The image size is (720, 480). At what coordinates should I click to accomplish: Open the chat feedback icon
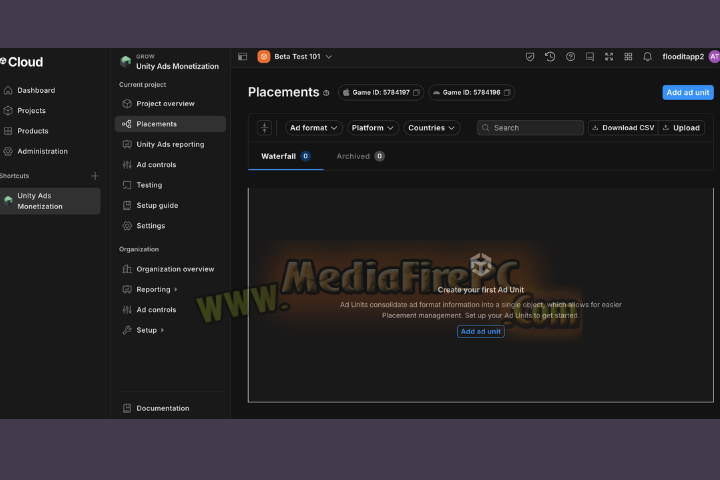(x=590, y=56)
